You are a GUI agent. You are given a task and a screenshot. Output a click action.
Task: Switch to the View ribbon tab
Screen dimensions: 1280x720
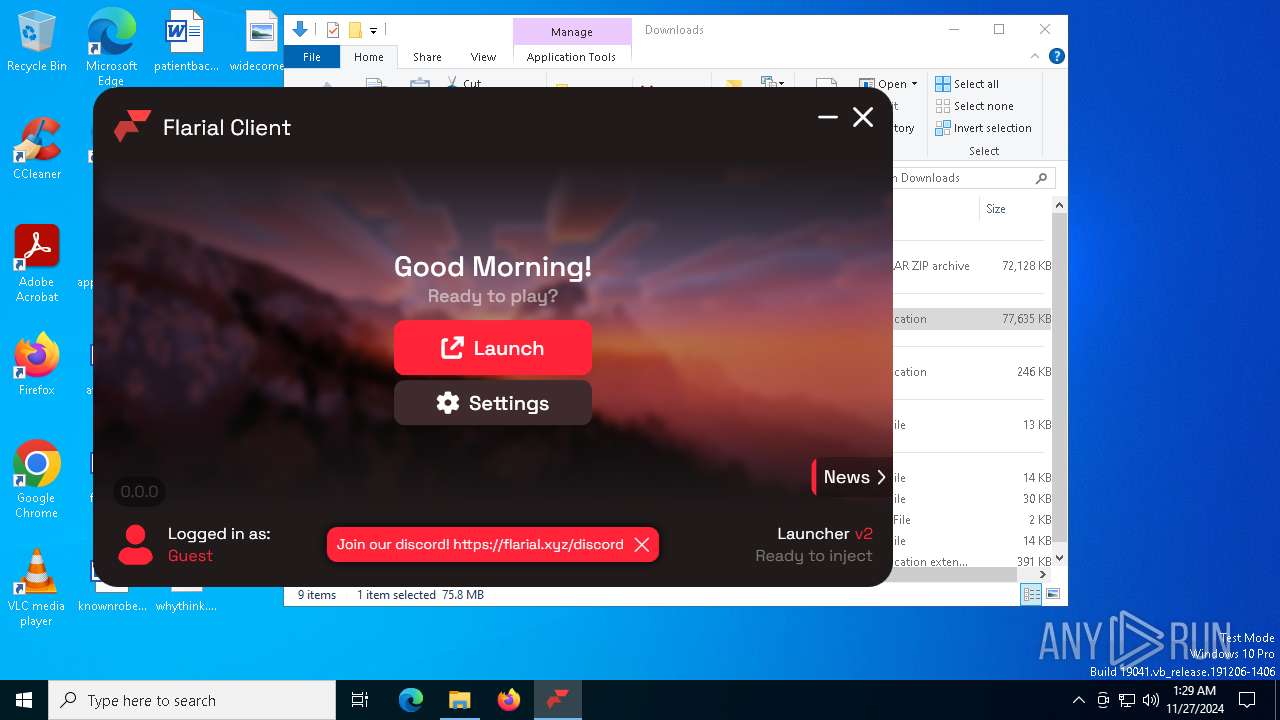click(483, 57)
